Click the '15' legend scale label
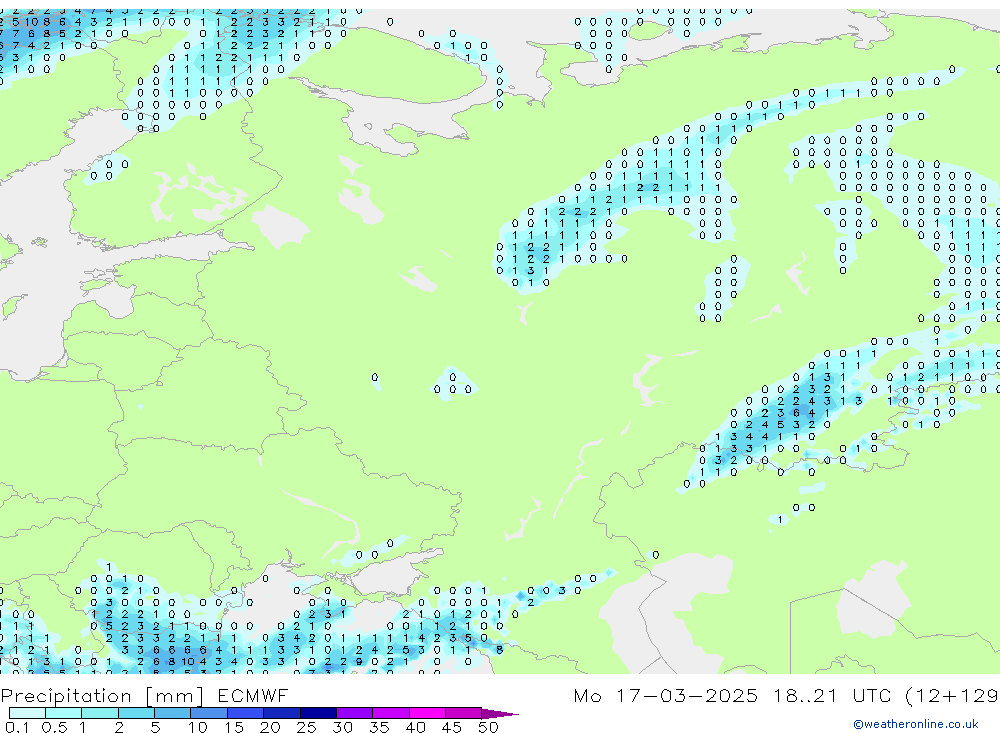Viewport: 1000px width, 733px height. (233, 727)
